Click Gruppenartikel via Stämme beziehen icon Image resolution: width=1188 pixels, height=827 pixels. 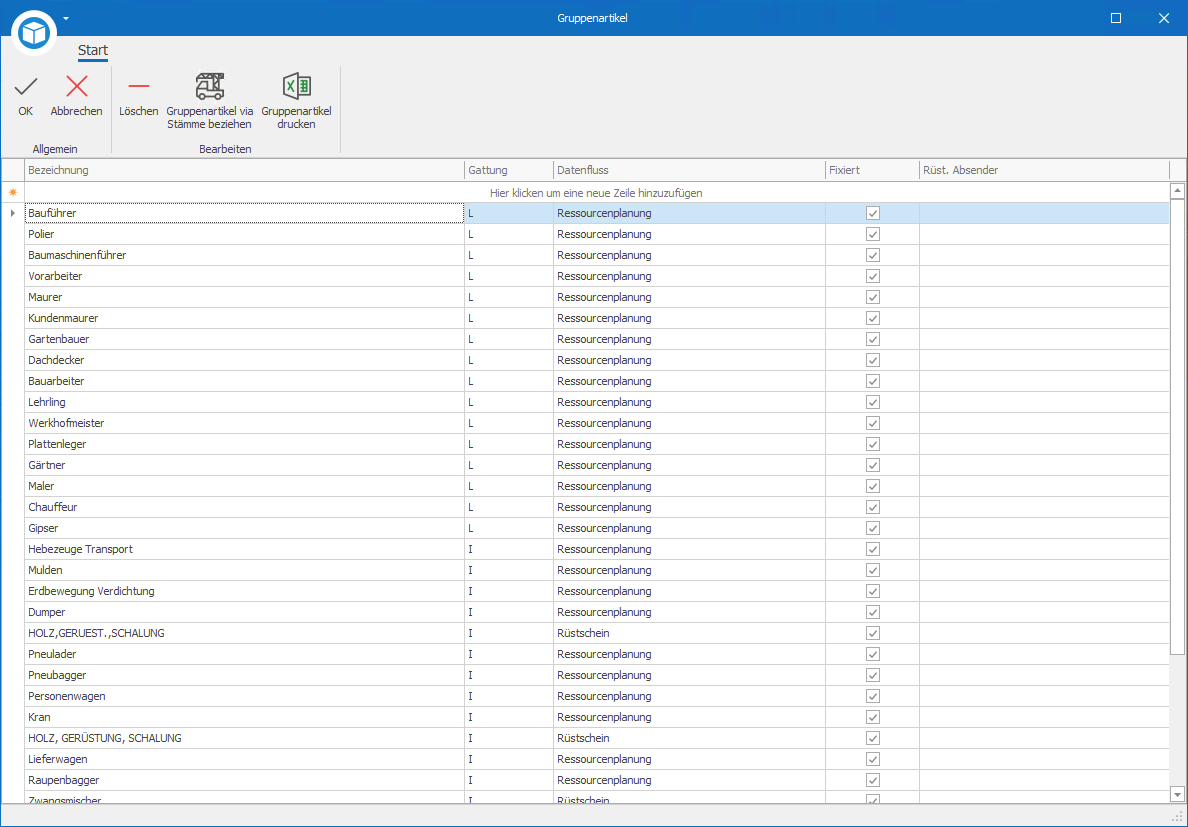click(x=210, y=86)
